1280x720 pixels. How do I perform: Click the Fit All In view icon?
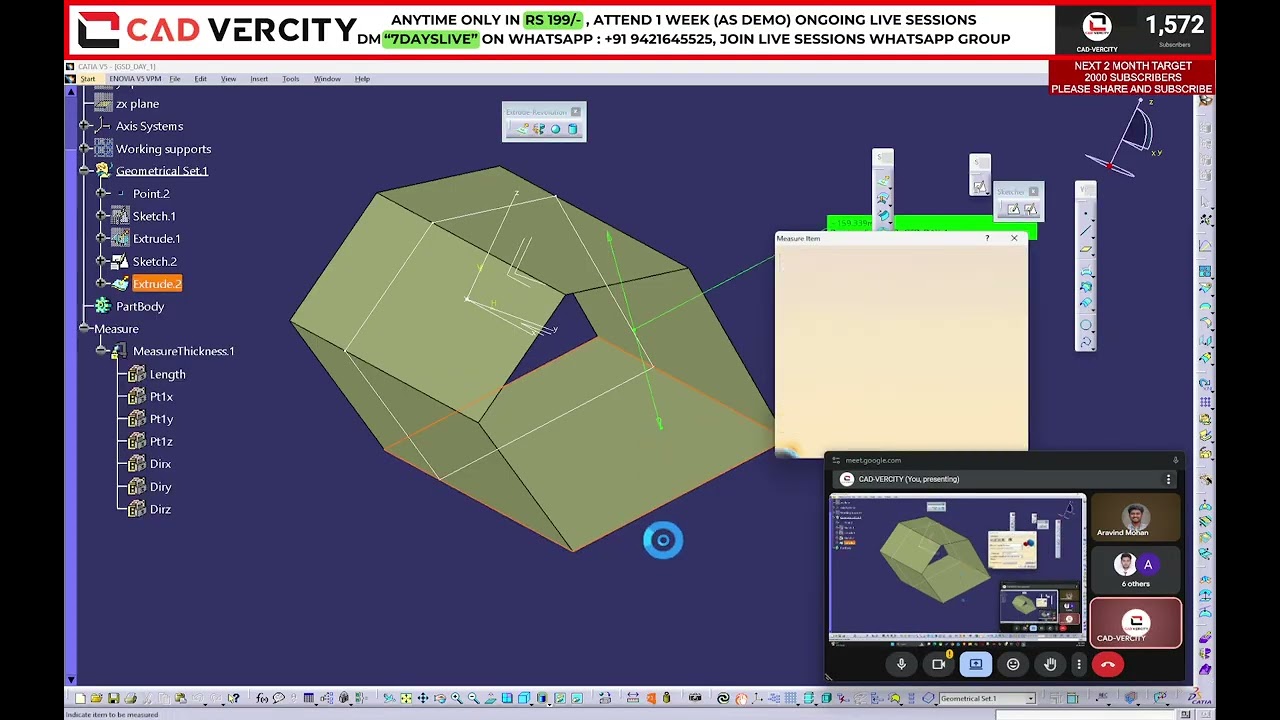[x=405, y=698]
